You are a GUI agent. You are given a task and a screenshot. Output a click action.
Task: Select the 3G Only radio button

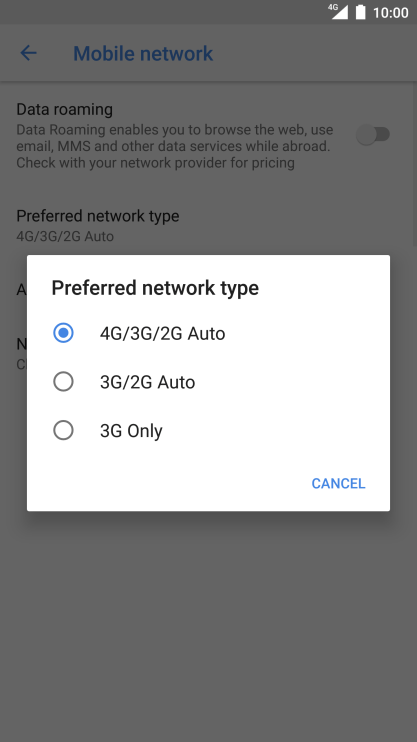coord(63,431)
